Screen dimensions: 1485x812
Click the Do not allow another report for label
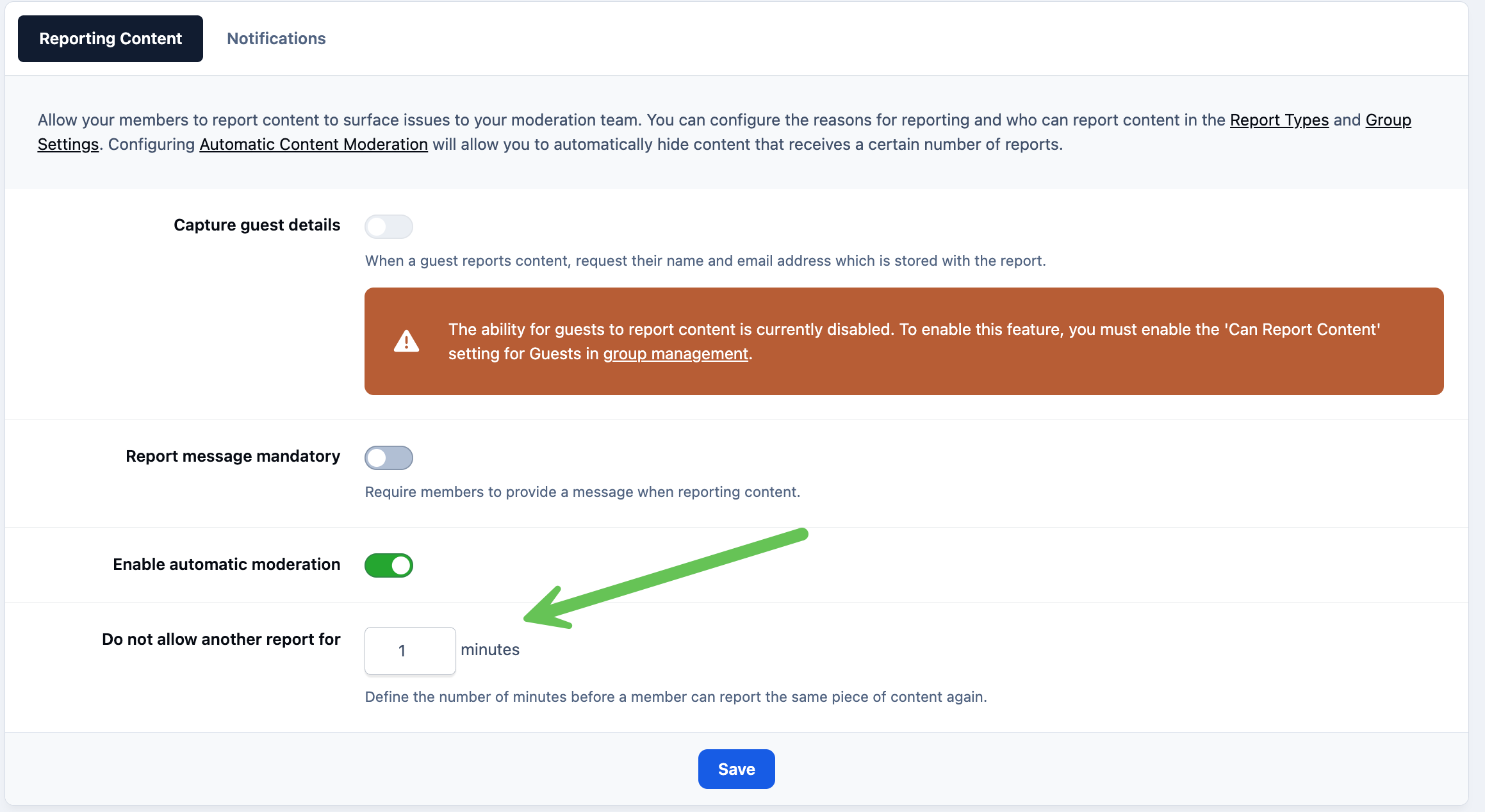(221, 639)
